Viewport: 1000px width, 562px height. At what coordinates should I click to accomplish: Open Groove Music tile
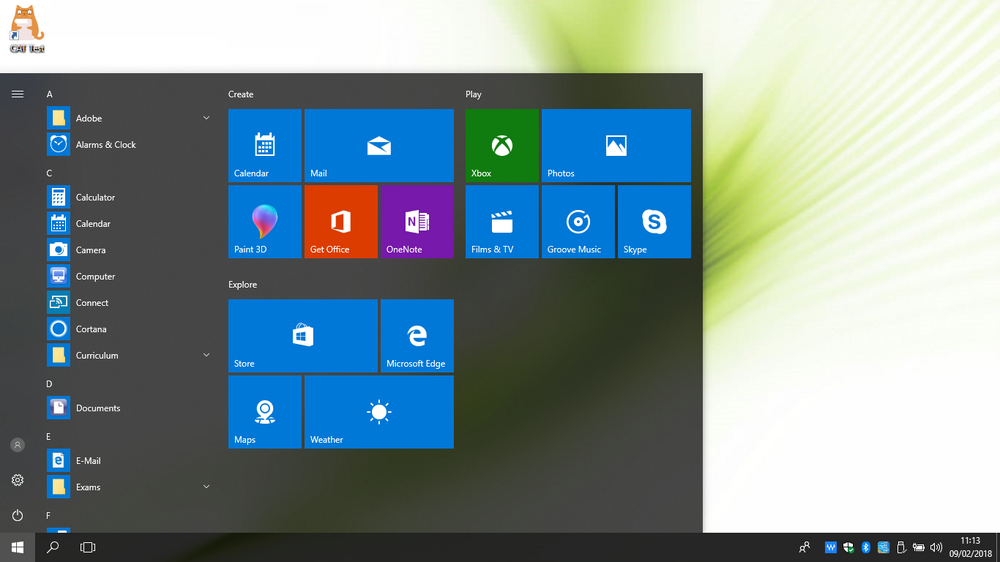[x=578, y=221]
